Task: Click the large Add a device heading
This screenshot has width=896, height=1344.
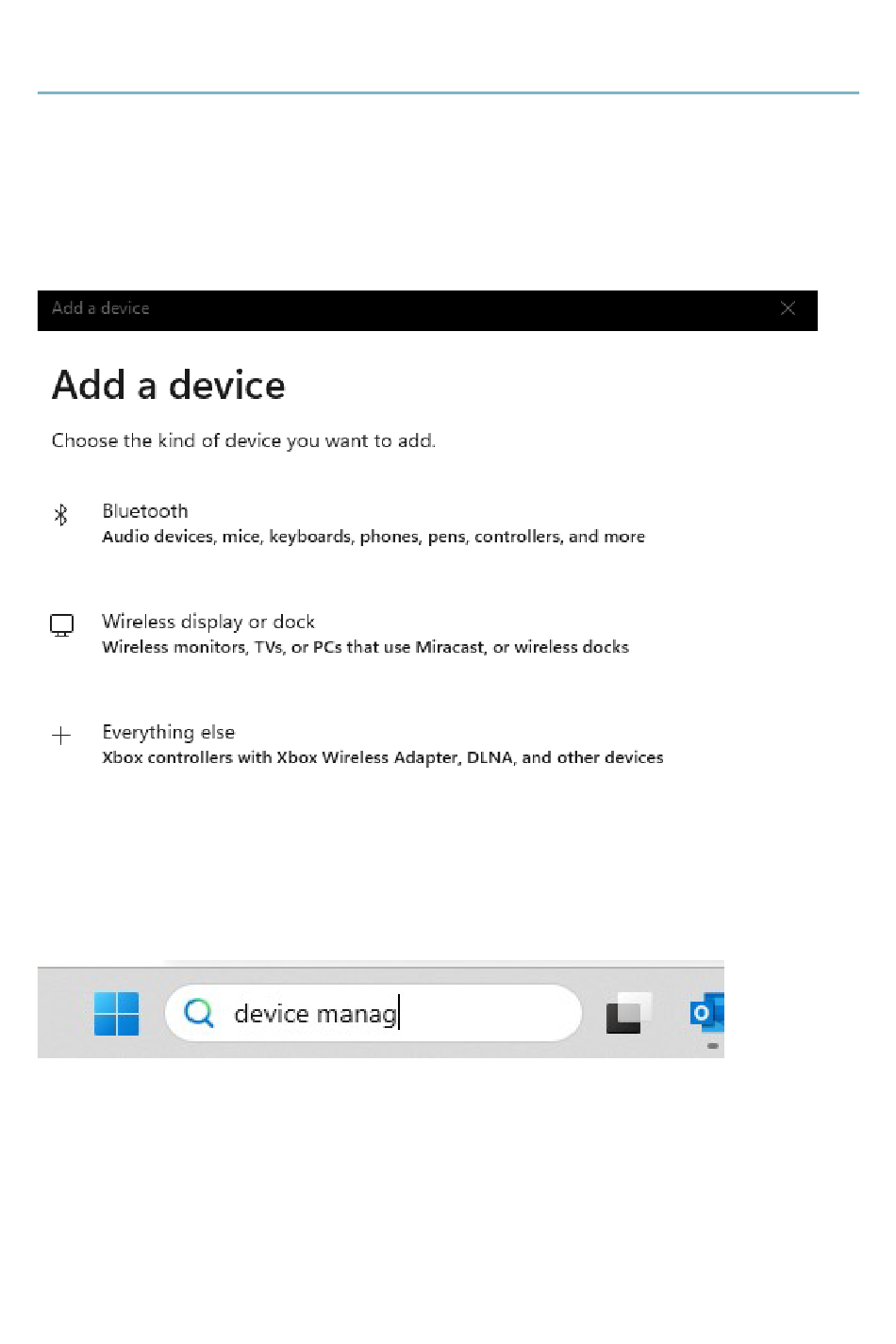Action: pyautogui.click(x=169, y=385)
